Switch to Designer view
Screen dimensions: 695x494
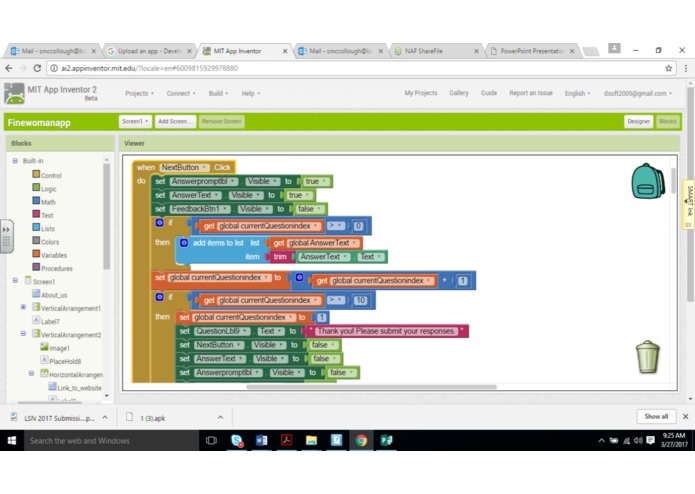638,121
